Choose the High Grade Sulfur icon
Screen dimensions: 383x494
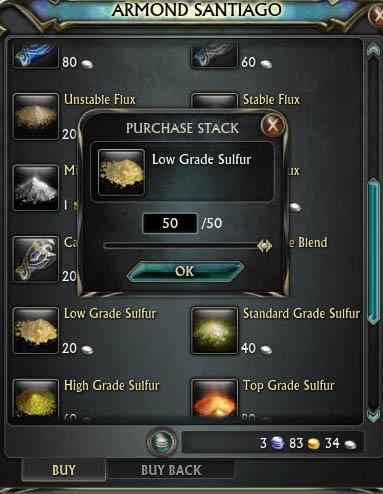tap(36, 398)
